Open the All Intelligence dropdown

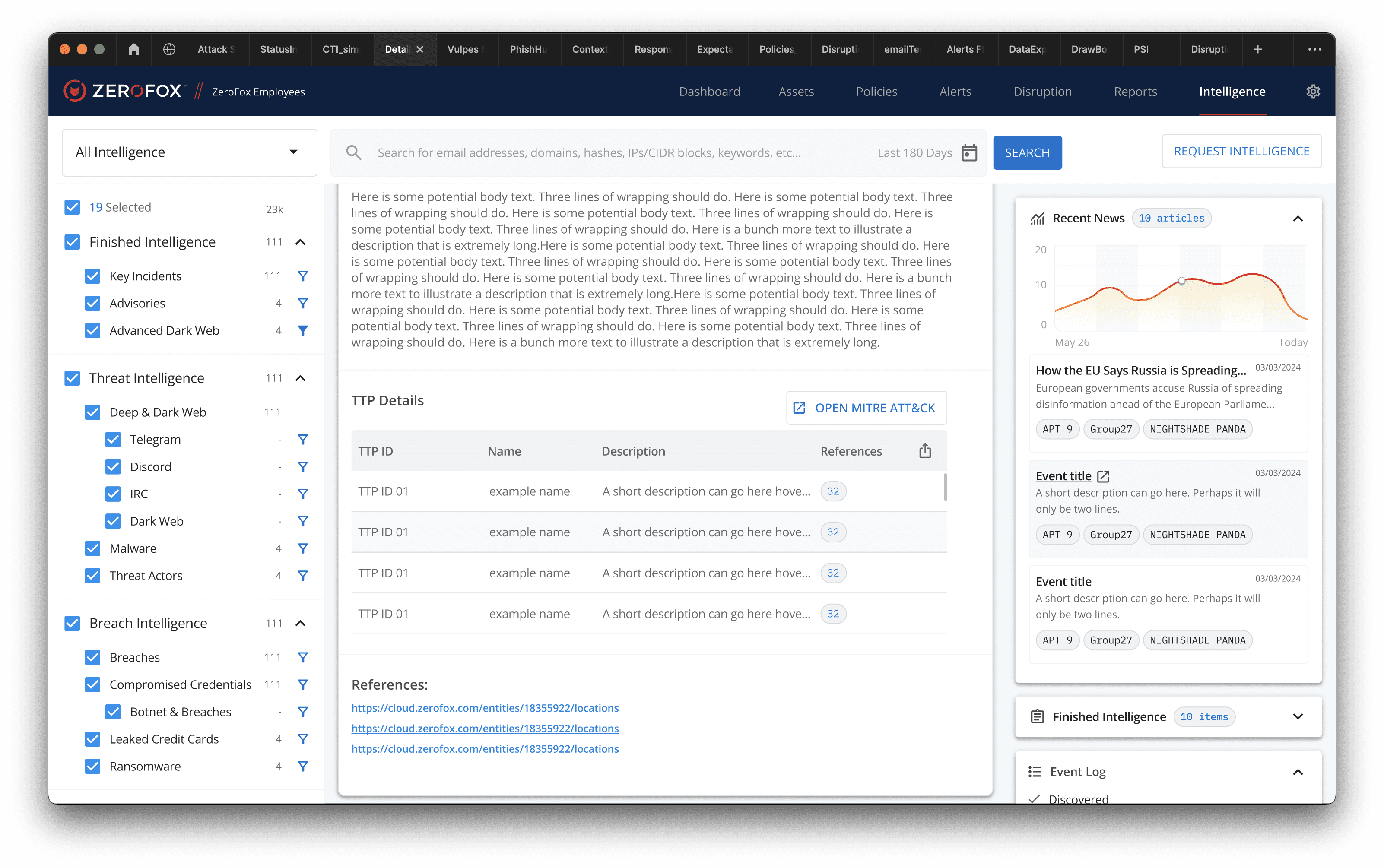(189, 152)
